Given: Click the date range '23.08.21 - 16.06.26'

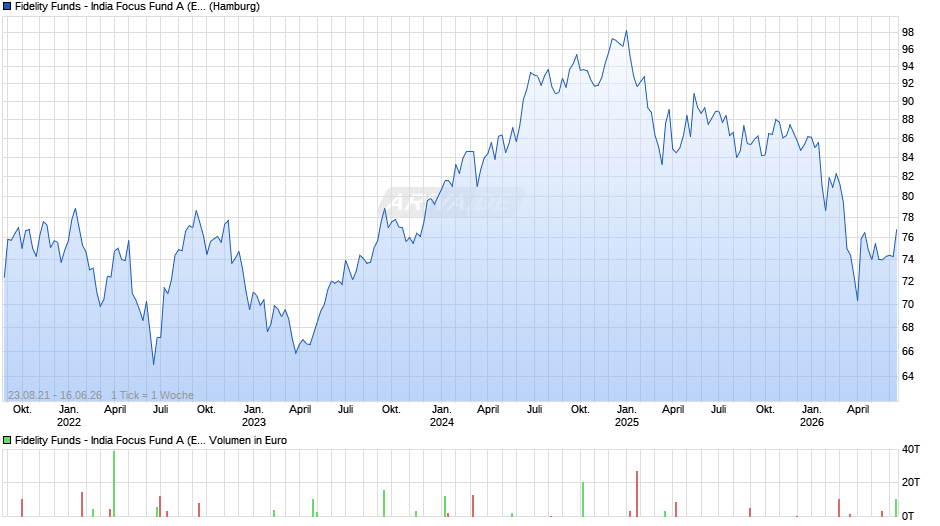Looking at the screenshot, I should [55, 395].
